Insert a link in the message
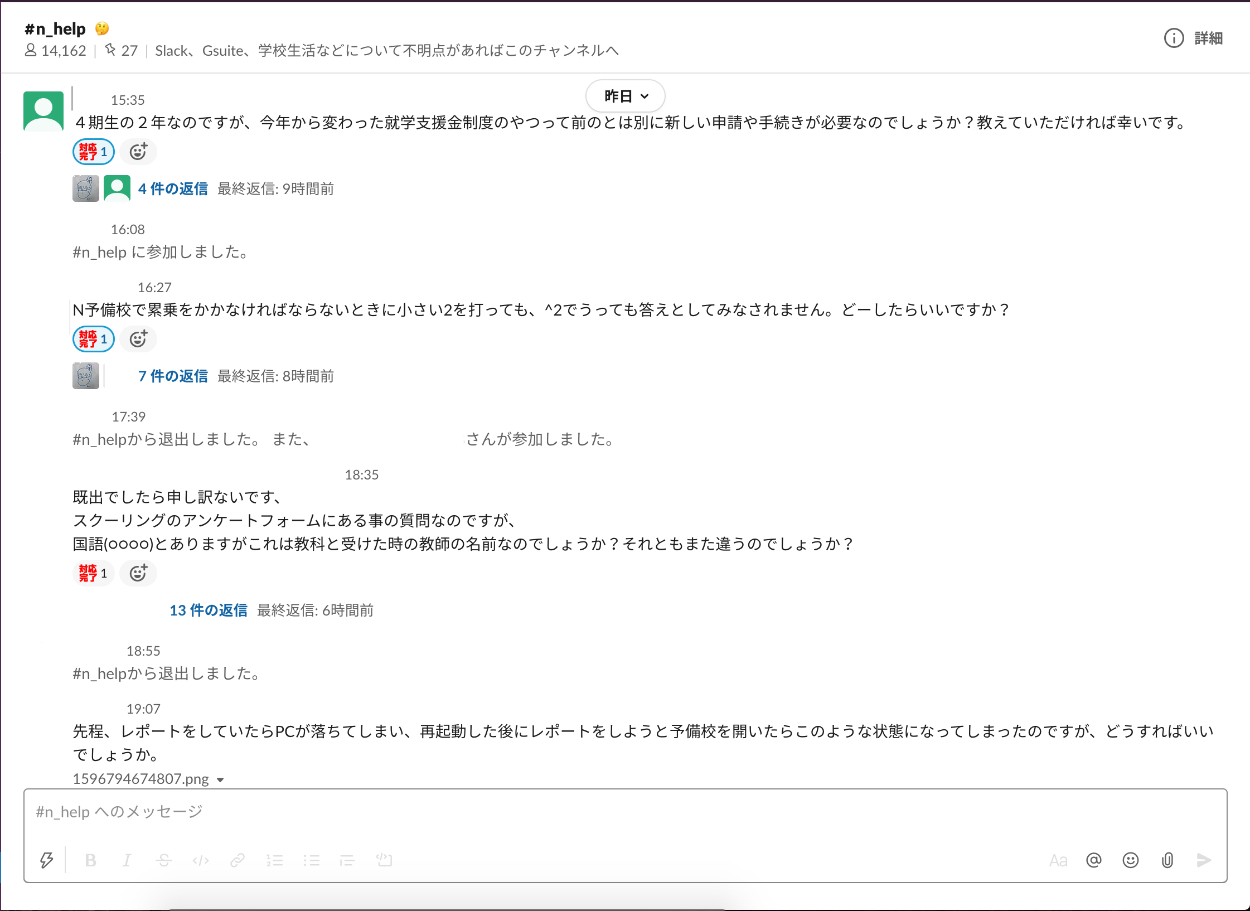This screenshot has height=911, width=1250. coord(238,860)
